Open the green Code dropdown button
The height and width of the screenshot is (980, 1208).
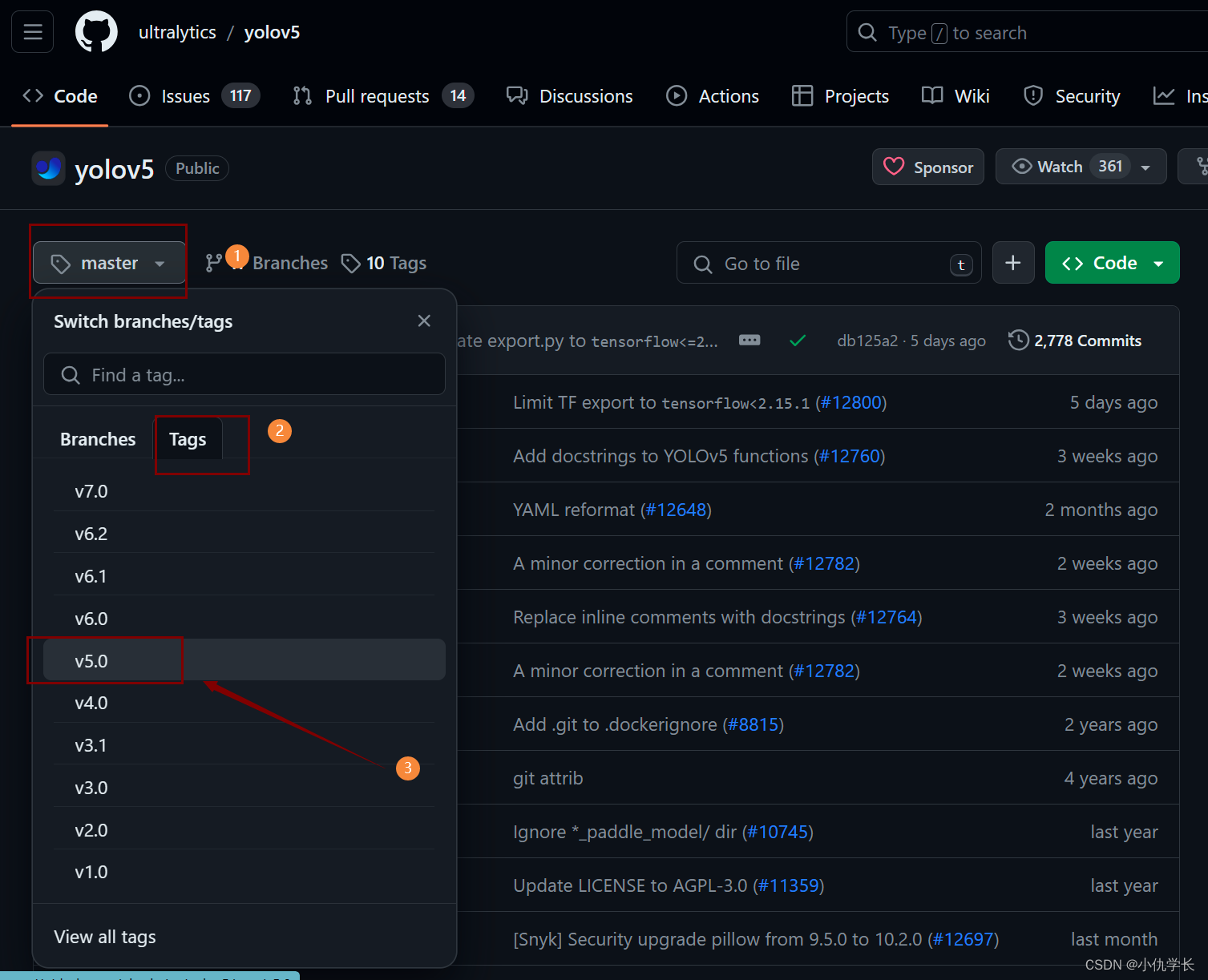(1112, 263)
